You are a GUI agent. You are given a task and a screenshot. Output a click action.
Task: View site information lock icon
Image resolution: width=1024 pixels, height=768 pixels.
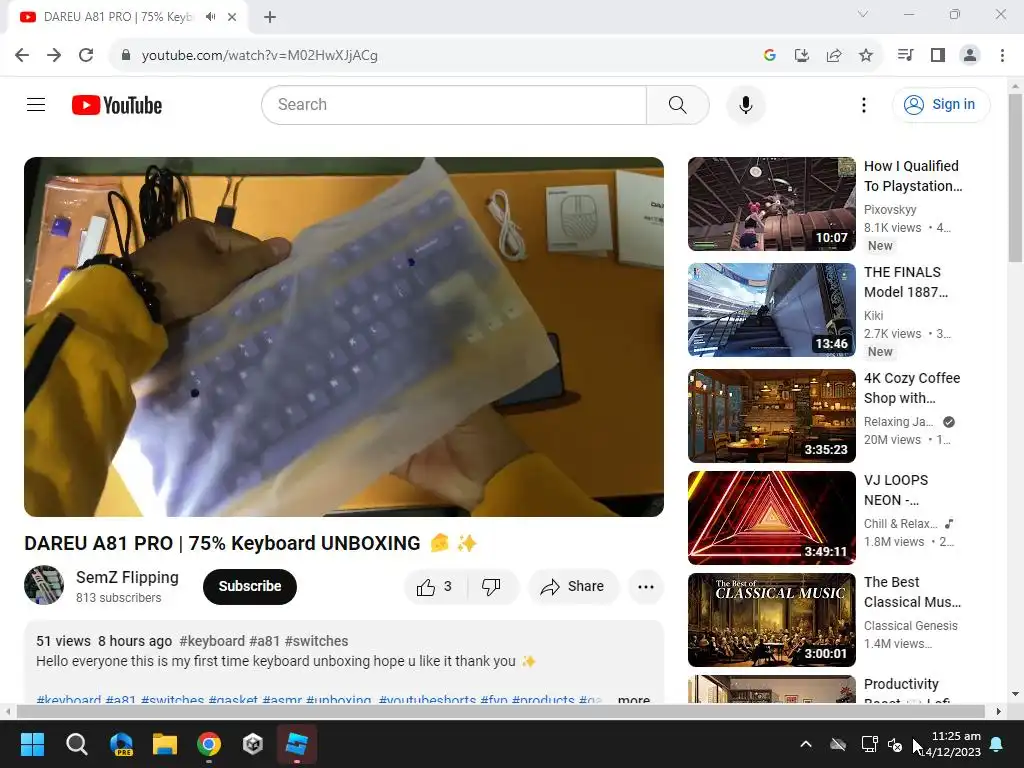[126, 55]
